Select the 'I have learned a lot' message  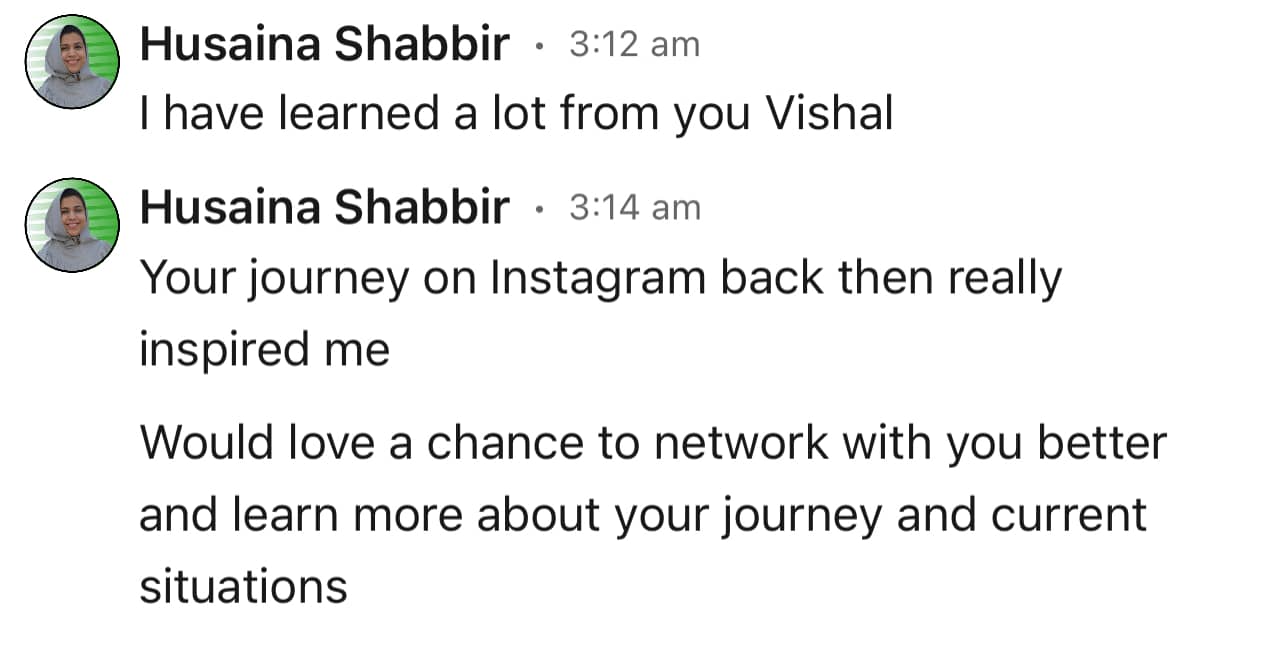pos(515,114)
